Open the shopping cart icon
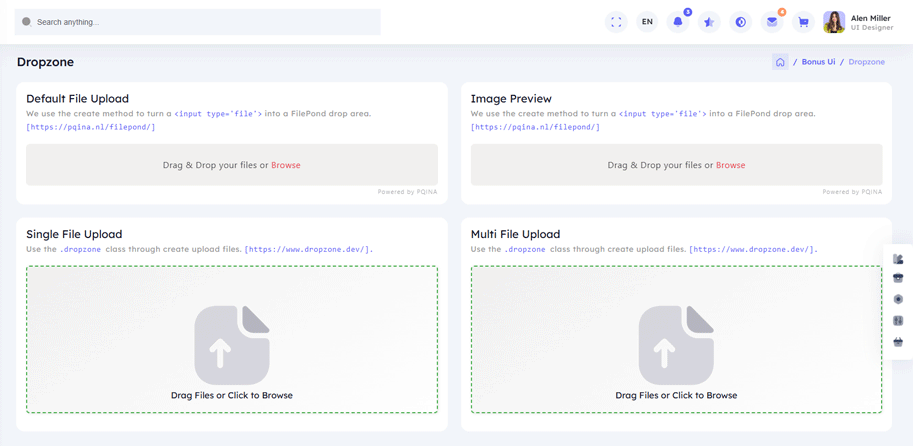Image resolution: width=913 pixels, height=446 pixels. pos(803,22)
